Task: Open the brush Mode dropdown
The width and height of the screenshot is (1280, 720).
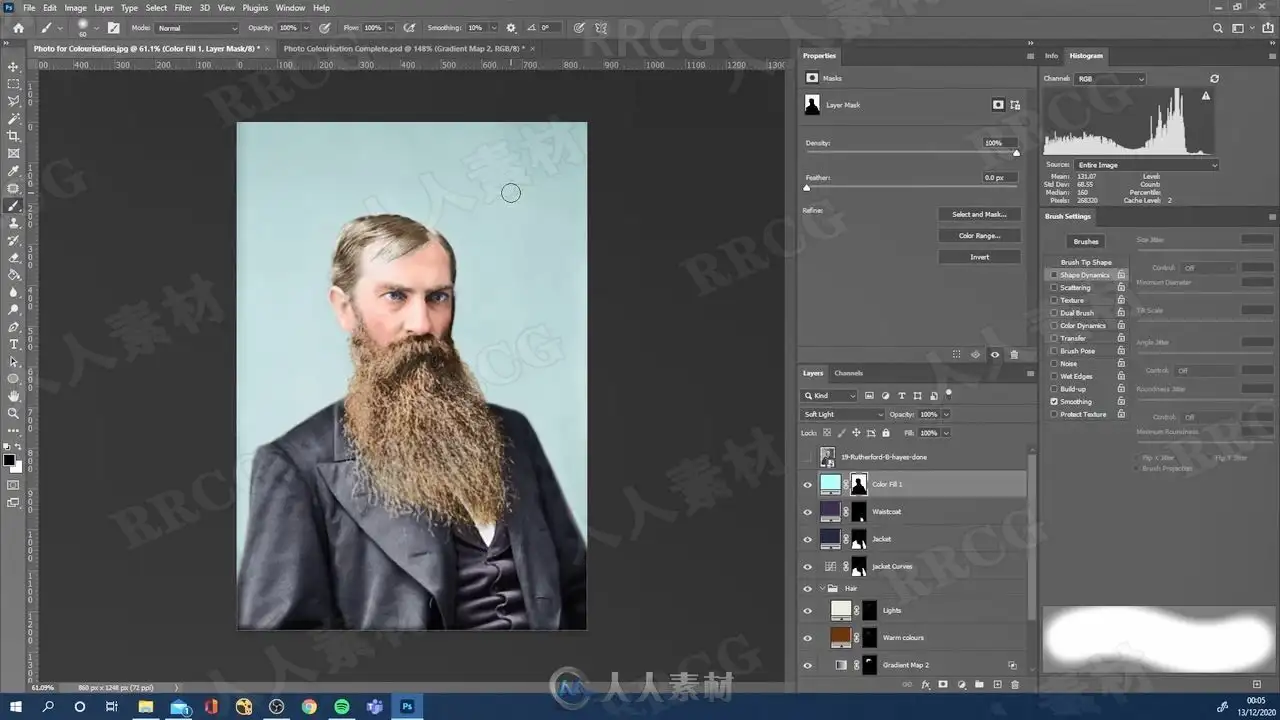Action: coord(197,28)
